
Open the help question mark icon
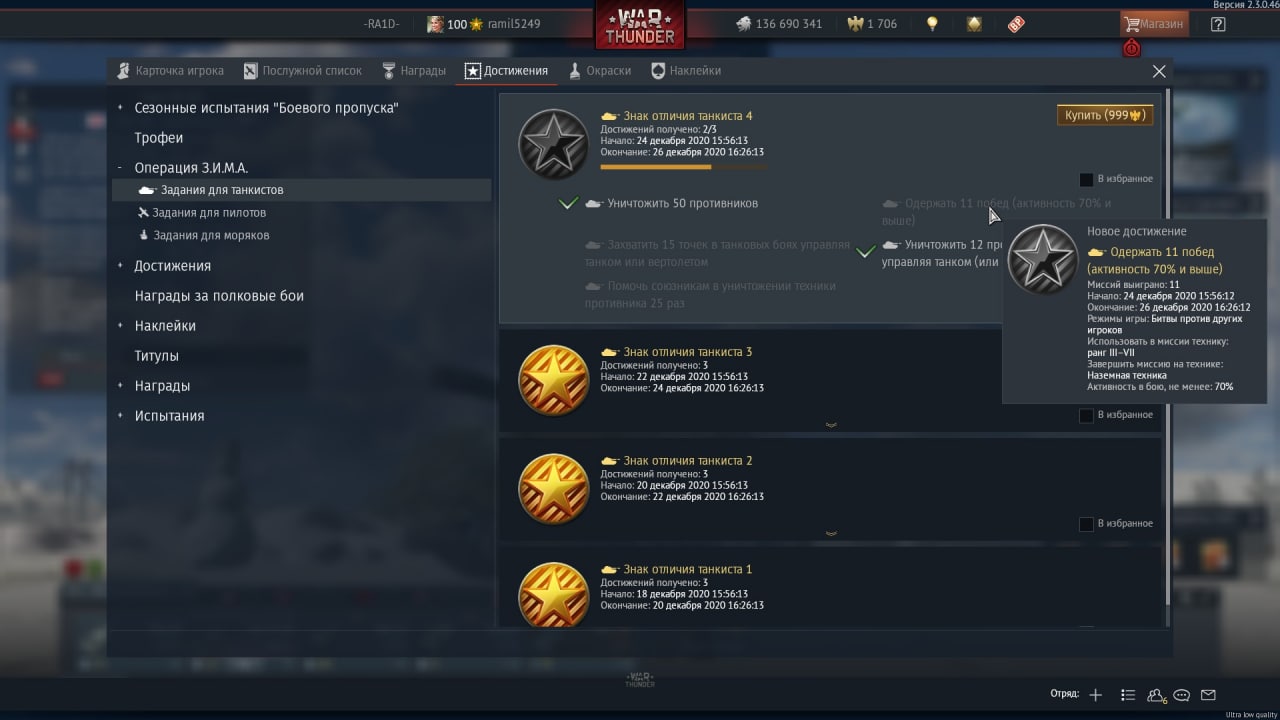(1217, 24)
